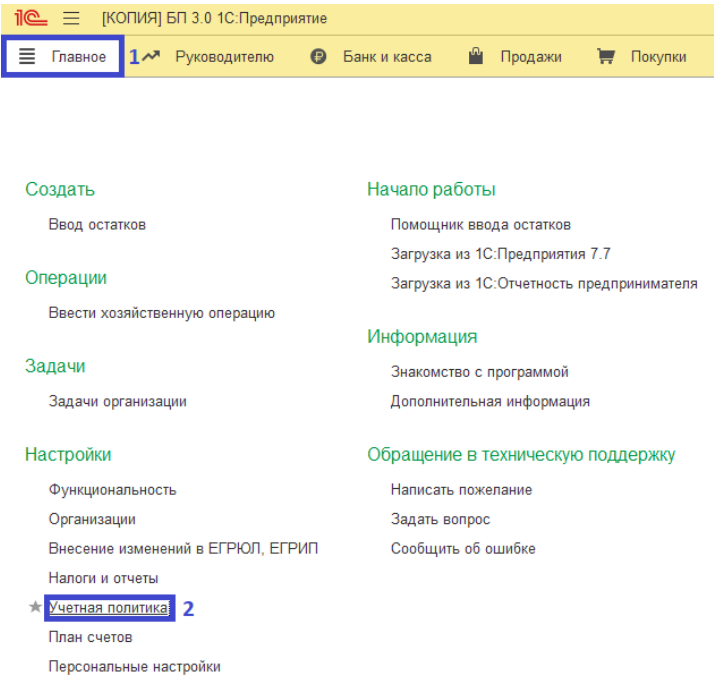Open Ввод остатков link
The width and height of the screenshot is (714, 683).
tap(97, 225)
